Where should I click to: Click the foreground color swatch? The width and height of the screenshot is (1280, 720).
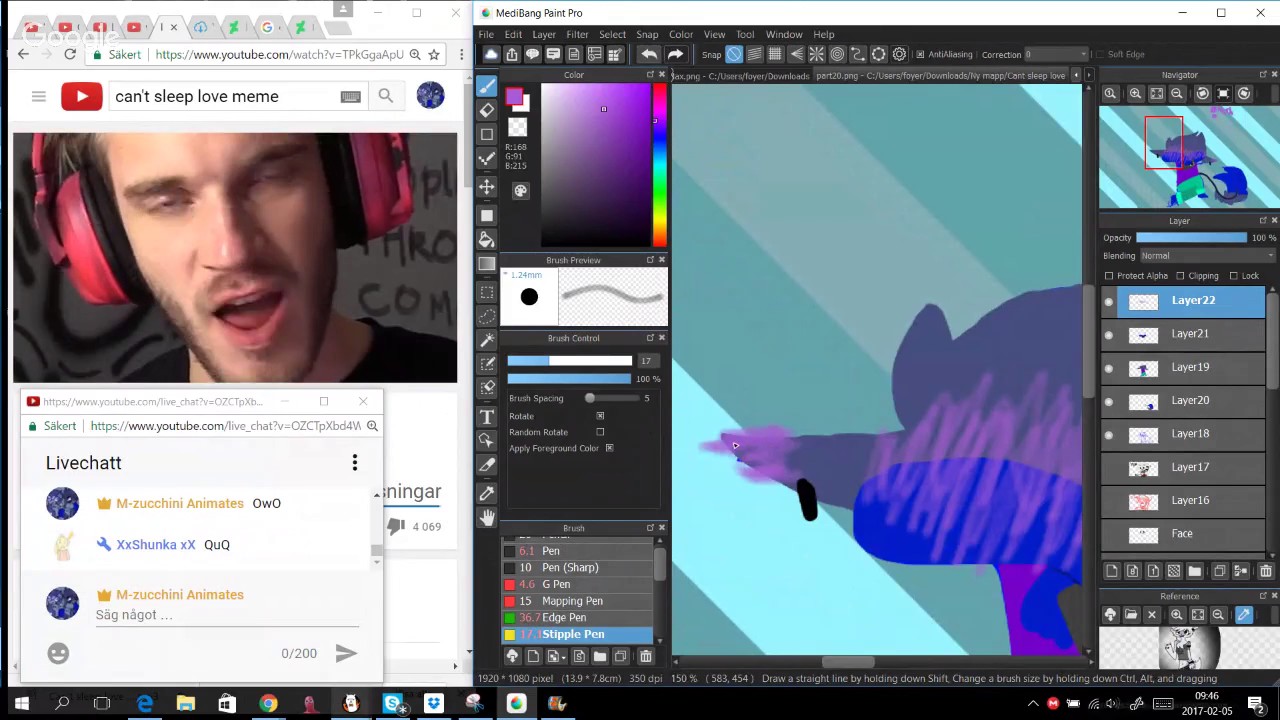(x=513, y=97)
